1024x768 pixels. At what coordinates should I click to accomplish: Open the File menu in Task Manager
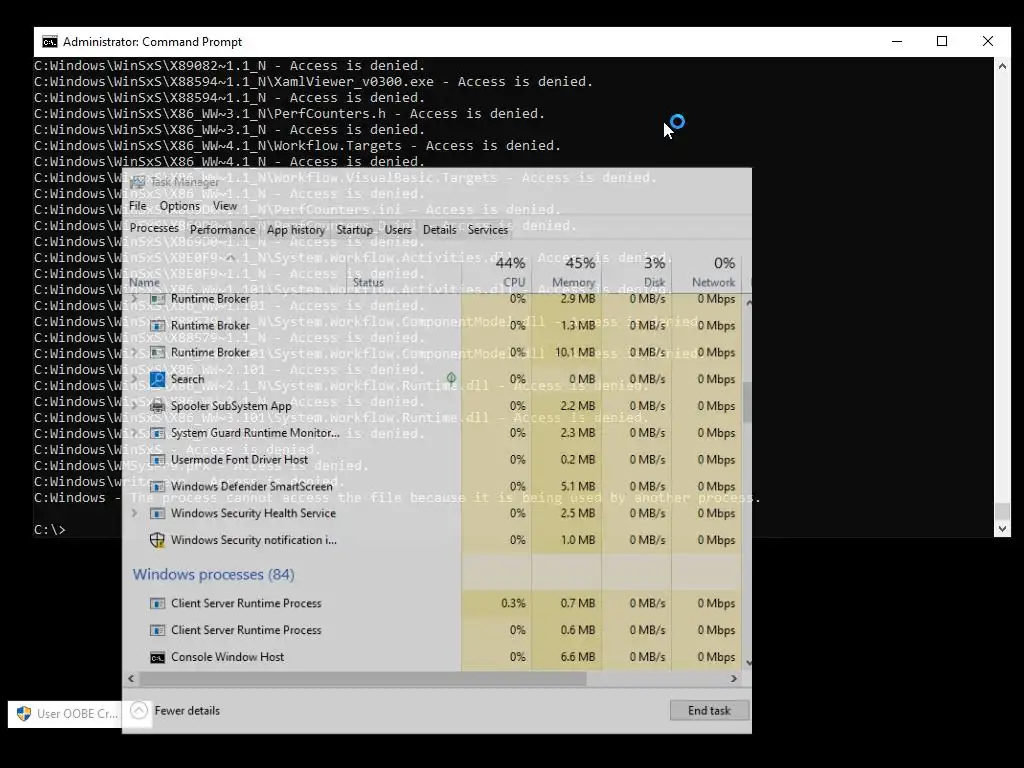coord(138,206)
